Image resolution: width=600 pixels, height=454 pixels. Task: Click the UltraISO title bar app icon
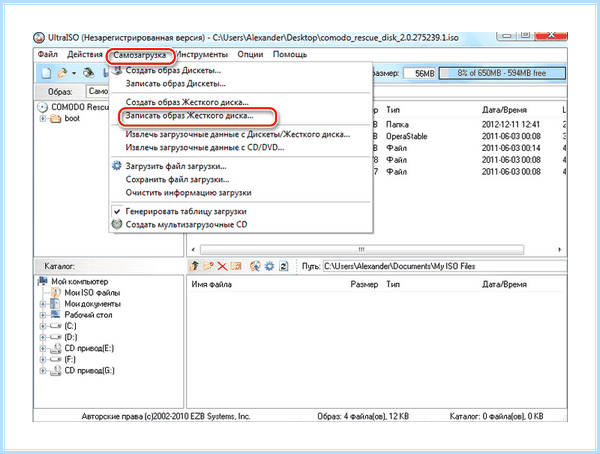click(39, 38)
